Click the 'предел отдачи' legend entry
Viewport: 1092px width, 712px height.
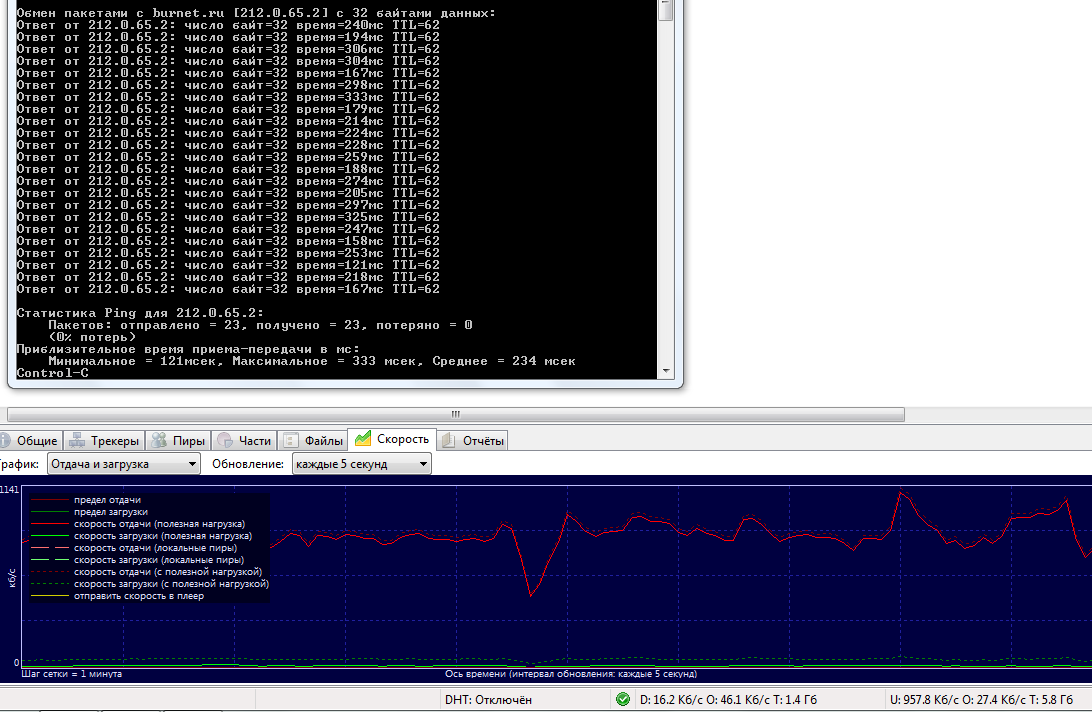(x=106, y=500)
